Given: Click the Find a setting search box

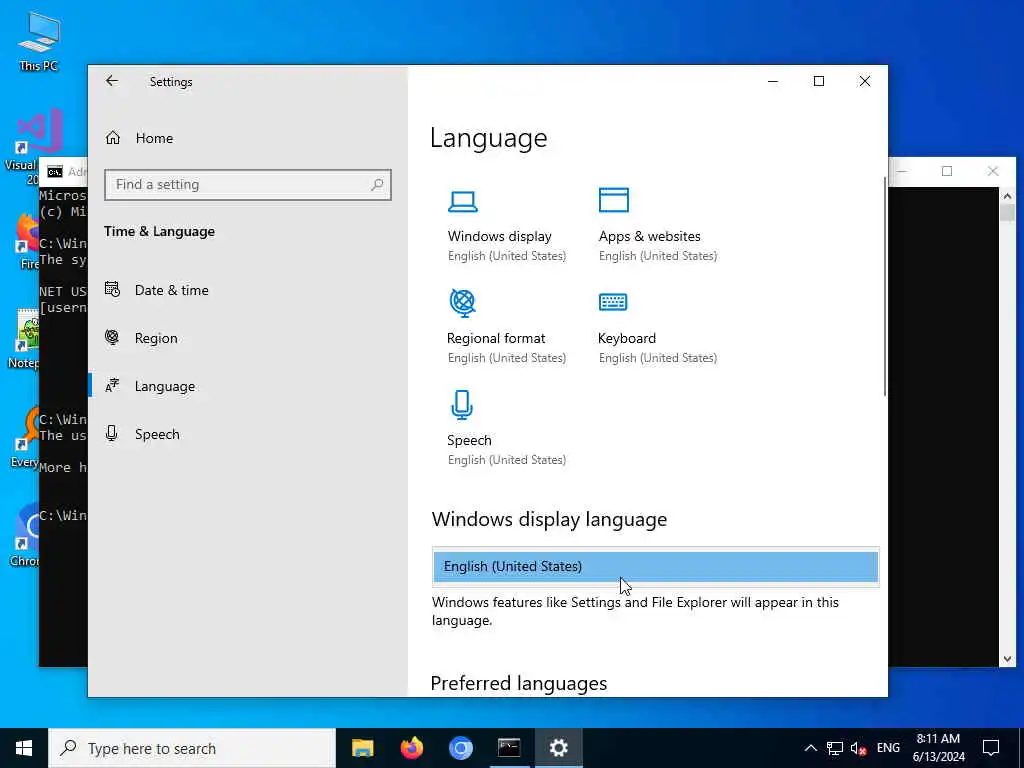Looking at the screenshot, I should (x=248, y=185).
